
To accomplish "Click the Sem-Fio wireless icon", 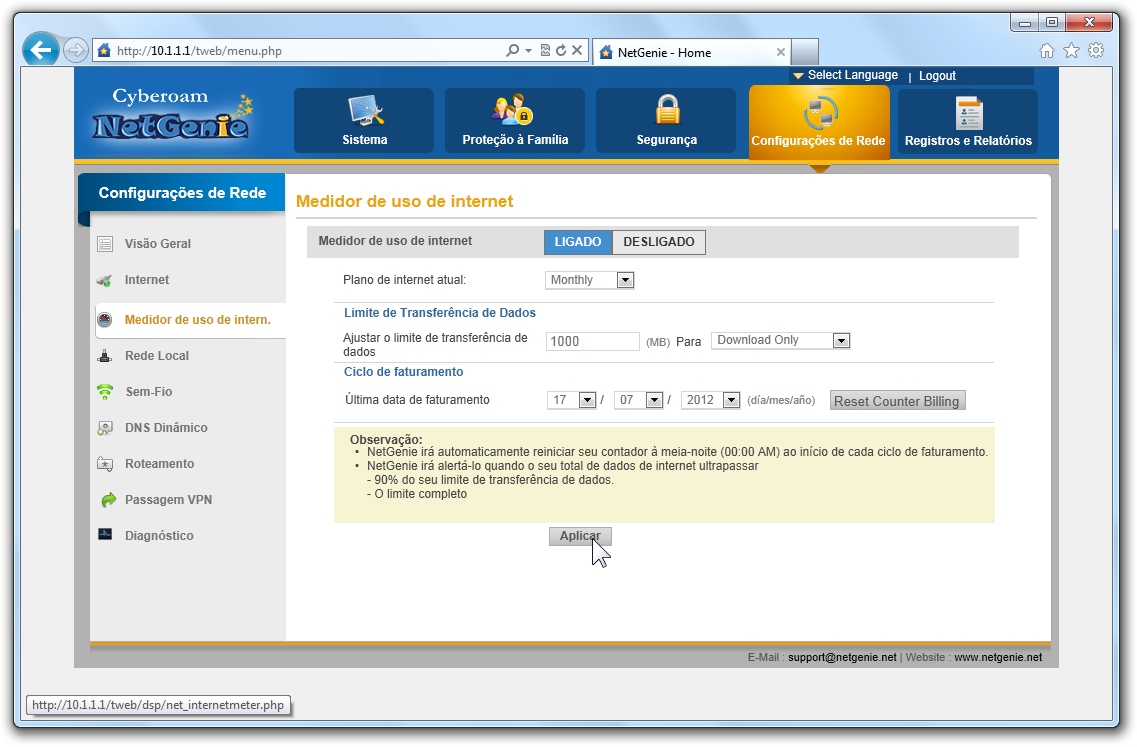I will [x=105, y=392].
